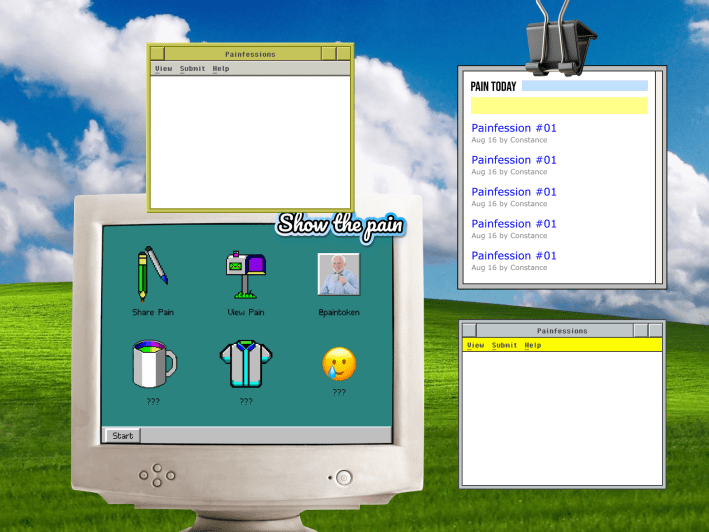709x532 pixels.
Task: Click the yellow bar under Pain Today
Action: [559, 105]
